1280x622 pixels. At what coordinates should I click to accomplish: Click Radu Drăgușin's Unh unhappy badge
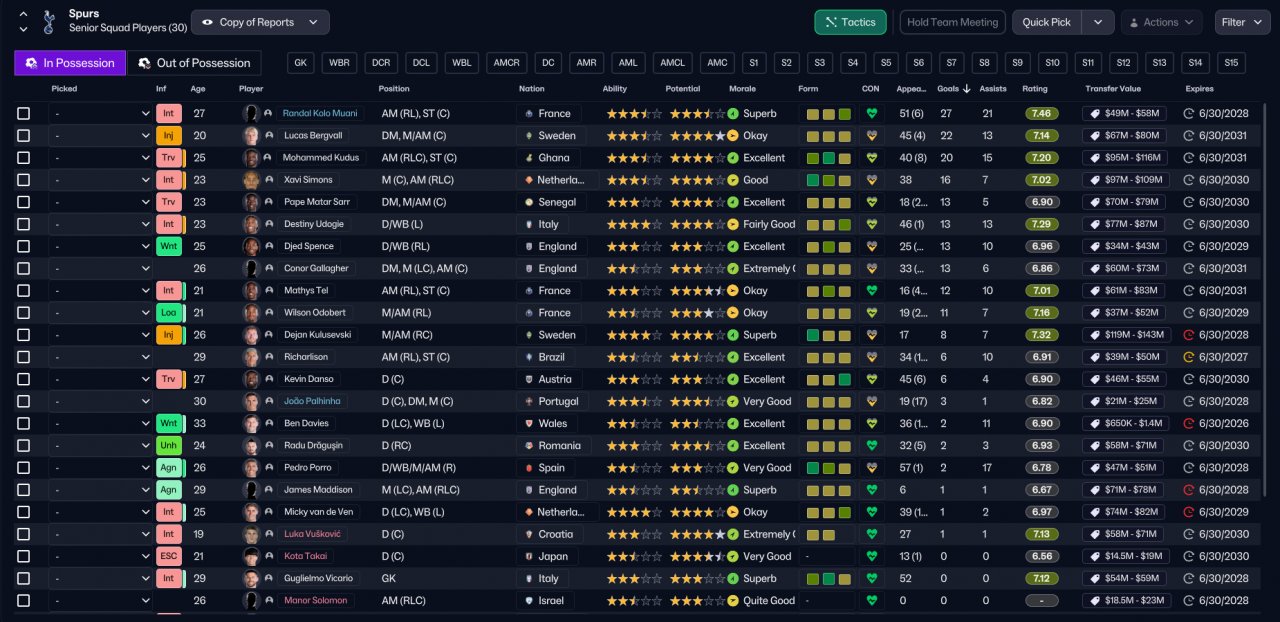pos(169,445)
